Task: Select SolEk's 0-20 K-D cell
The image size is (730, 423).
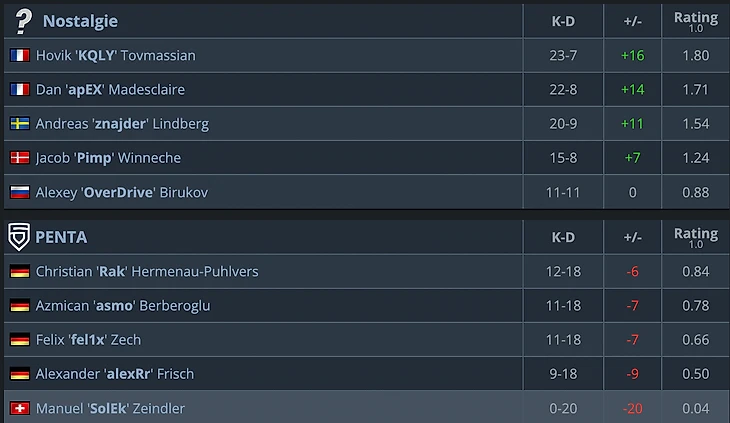Action: pos(563,408)
